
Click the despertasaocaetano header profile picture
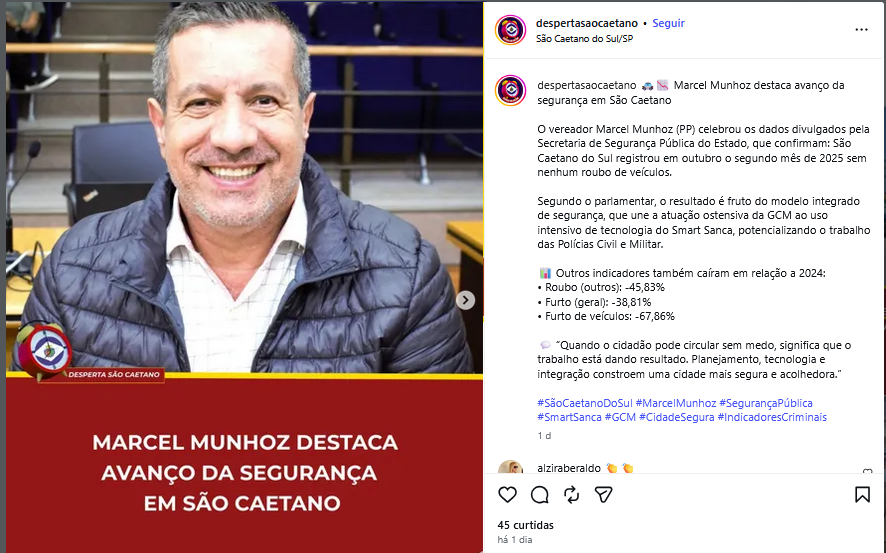(x=510, y=30)
